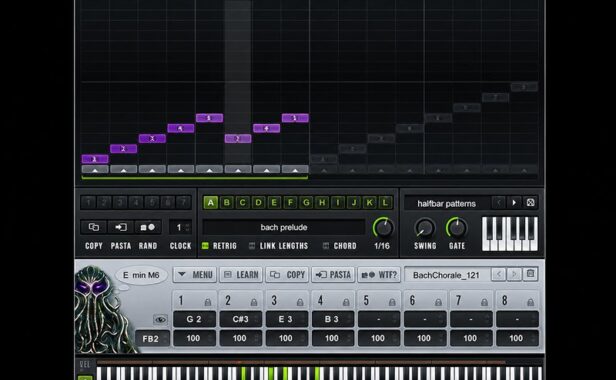The width and height of the screenshot is (616, 380).
Task: Click the Swing knob
Action: coord(425,228)
